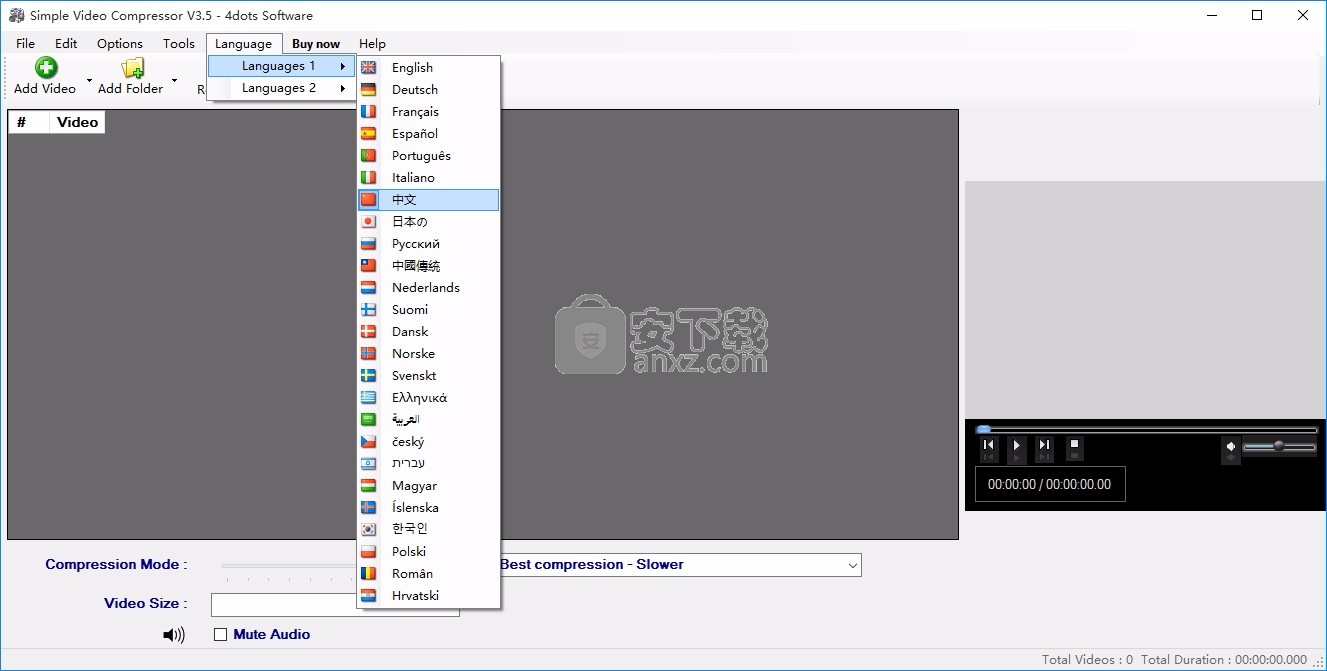Choose the Hebrew language entry
Screen dimensions: 1327x671
coord(428,463)
